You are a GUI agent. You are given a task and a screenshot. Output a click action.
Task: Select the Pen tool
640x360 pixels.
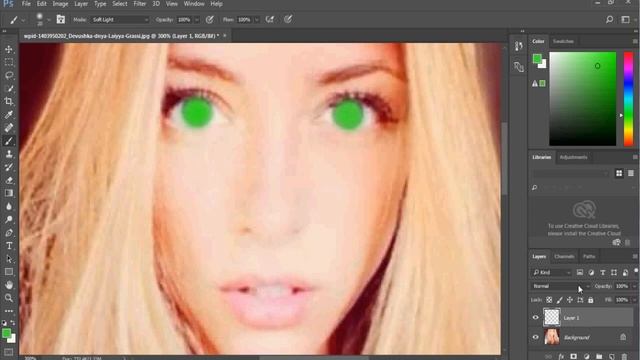(9, 233)
